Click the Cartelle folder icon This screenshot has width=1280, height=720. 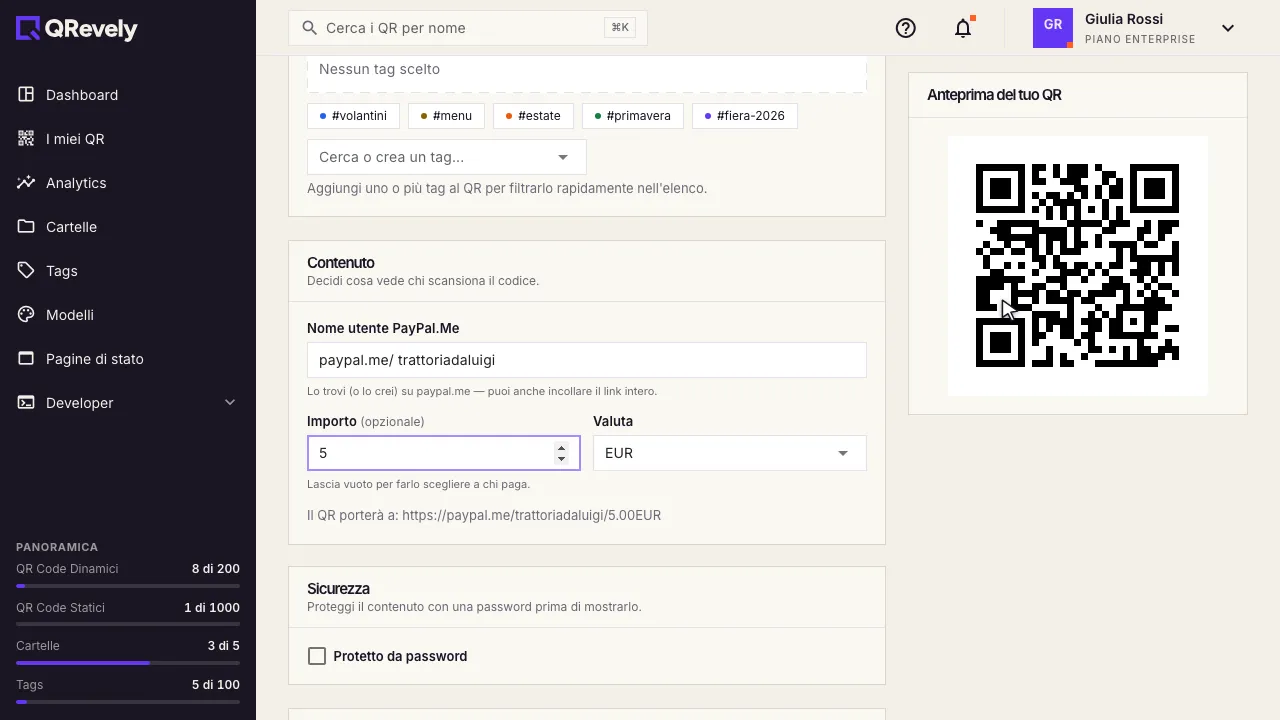[26, 227]
